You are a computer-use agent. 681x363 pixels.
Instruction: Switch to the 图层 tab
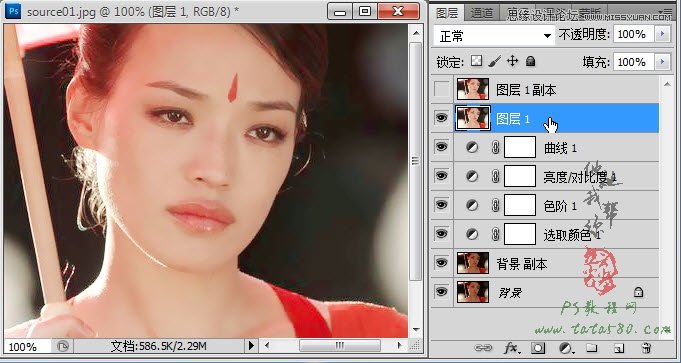pyautogui.click(x=447, y=13)
